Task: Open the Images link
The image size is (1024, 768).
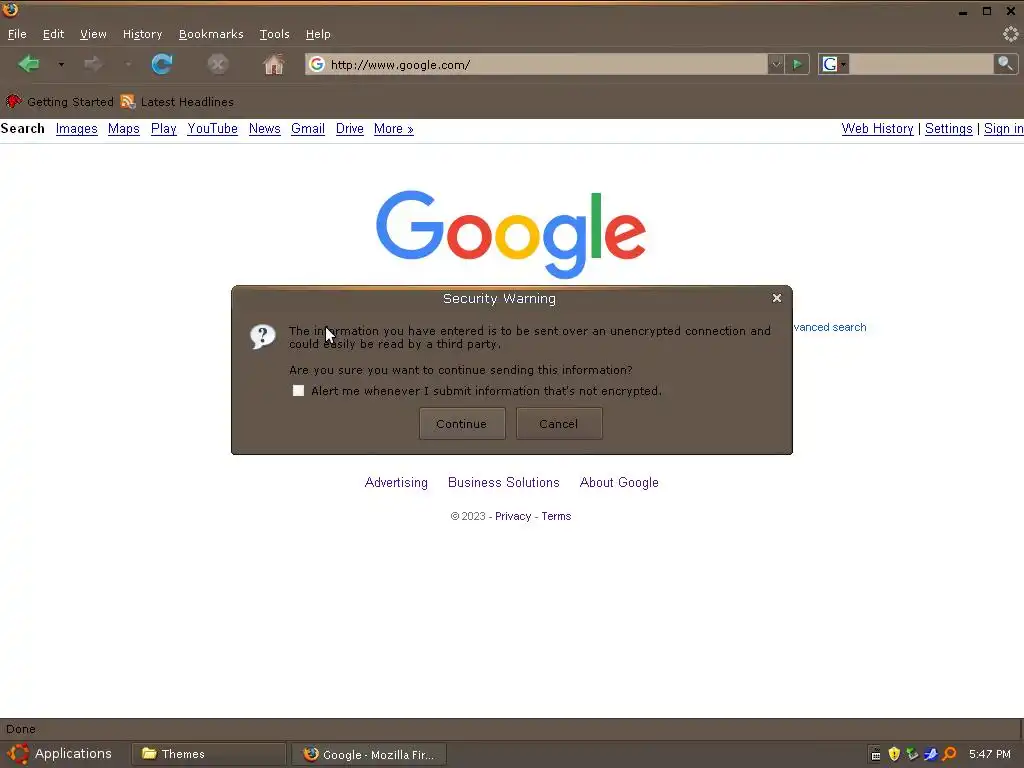Action: [76, 129]
